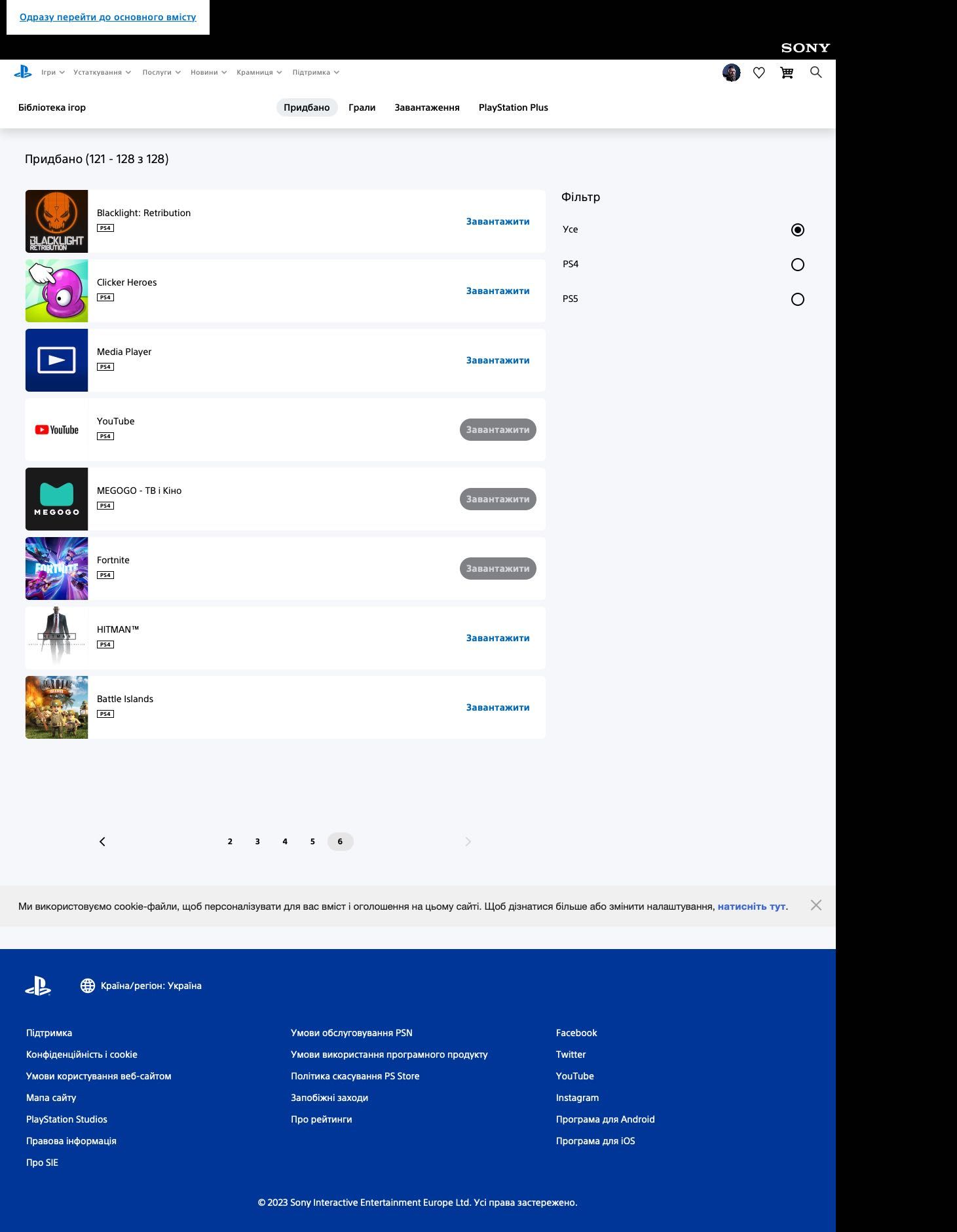Image resolution: width=957 pixels, height=1232 pixels.
Task: Open the MEGOGO thumbnail
Action: [x=56, y=499]
